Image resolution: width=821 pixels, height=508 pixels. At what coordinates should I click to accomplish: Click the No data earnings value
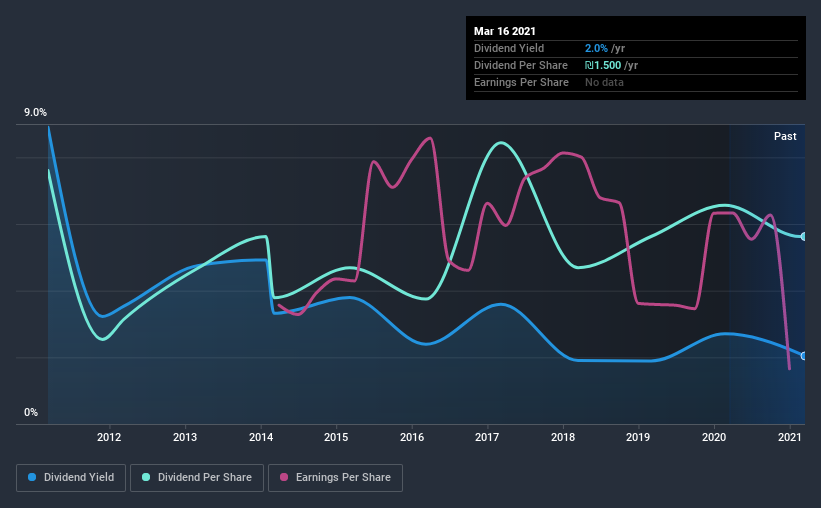(604, 82)
